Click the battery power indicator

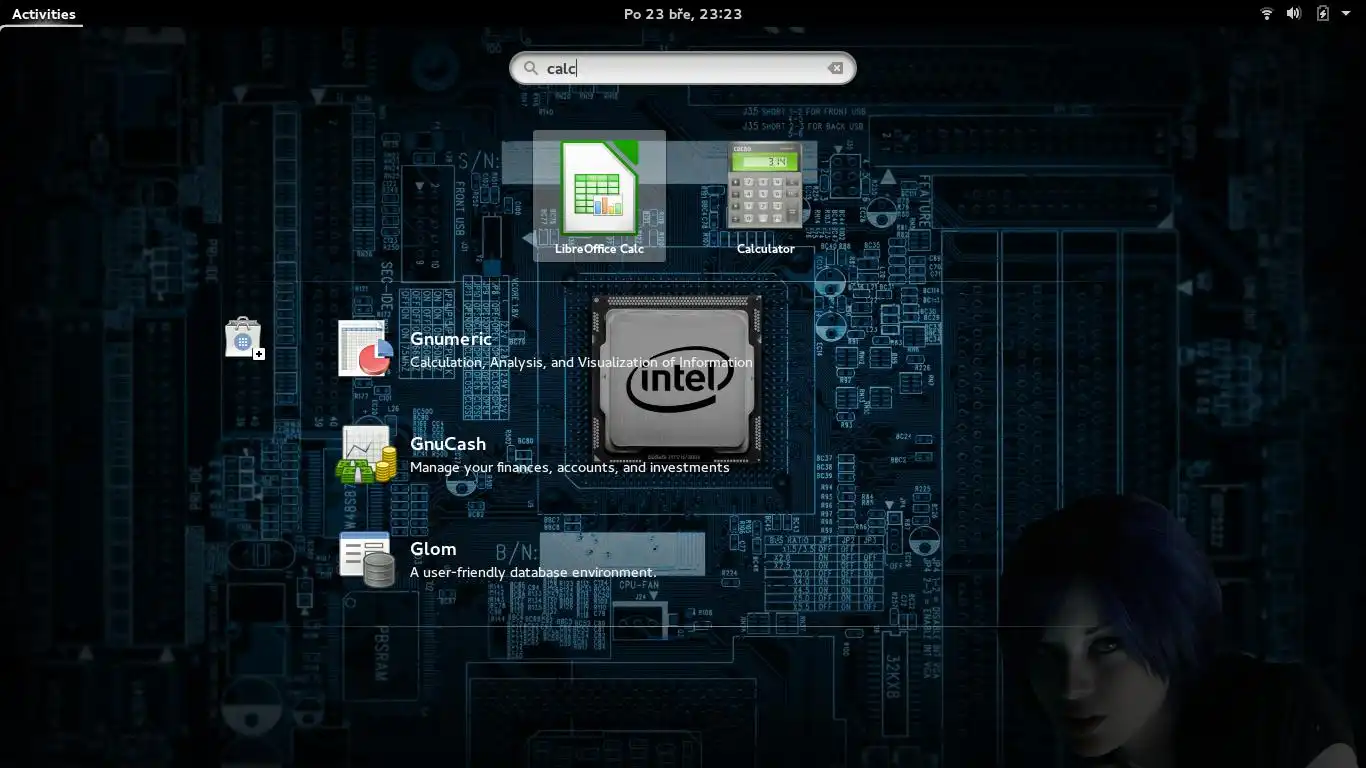coord(1323,14)
